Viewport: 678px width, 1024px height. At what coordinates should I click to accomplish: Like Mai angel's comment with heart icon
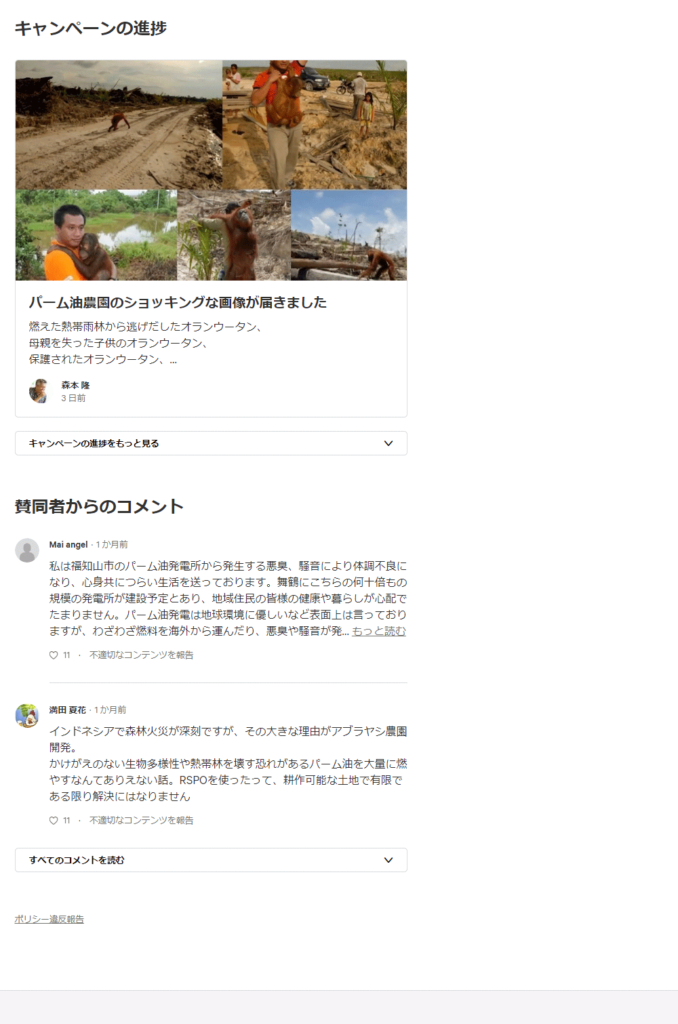click(x=54, y=655)
